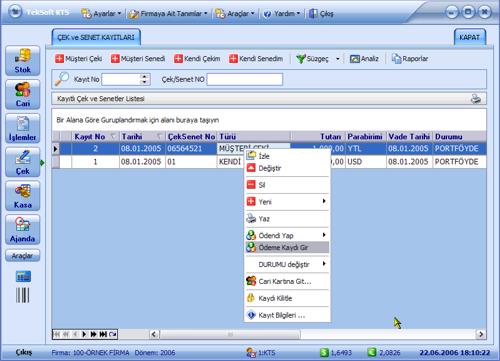Open the Ajanda module in sidebar
The width and height of the screenshot is (500, 361).
23,230
